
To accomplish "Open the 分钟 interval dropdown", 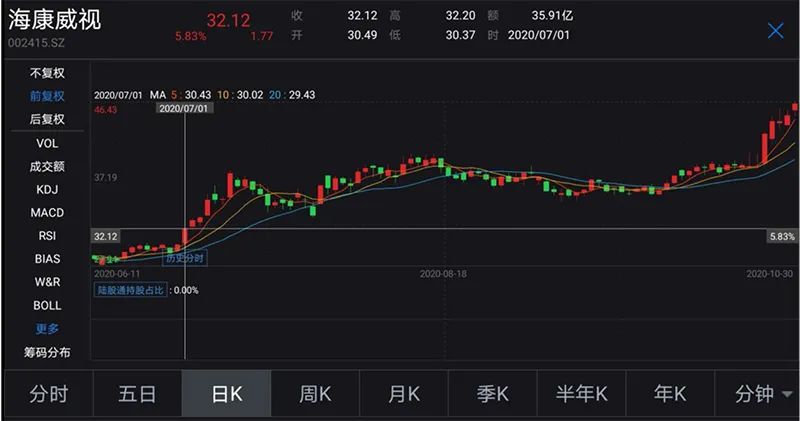I will pyautogui.click(x=757, y=394).
